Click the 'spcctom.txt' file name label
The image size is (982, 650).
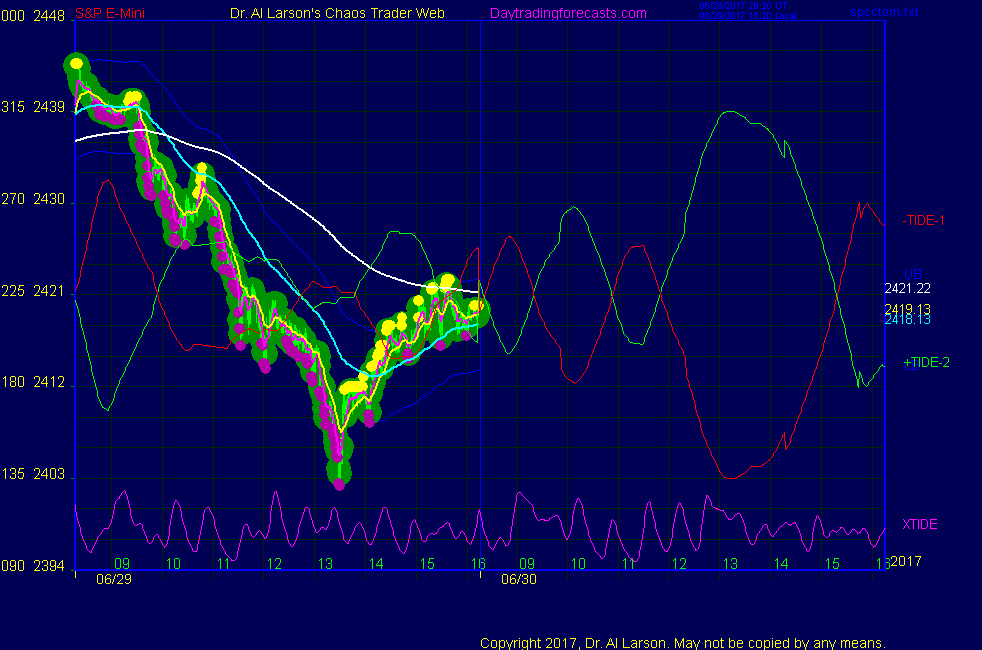[x=884, y=12]
